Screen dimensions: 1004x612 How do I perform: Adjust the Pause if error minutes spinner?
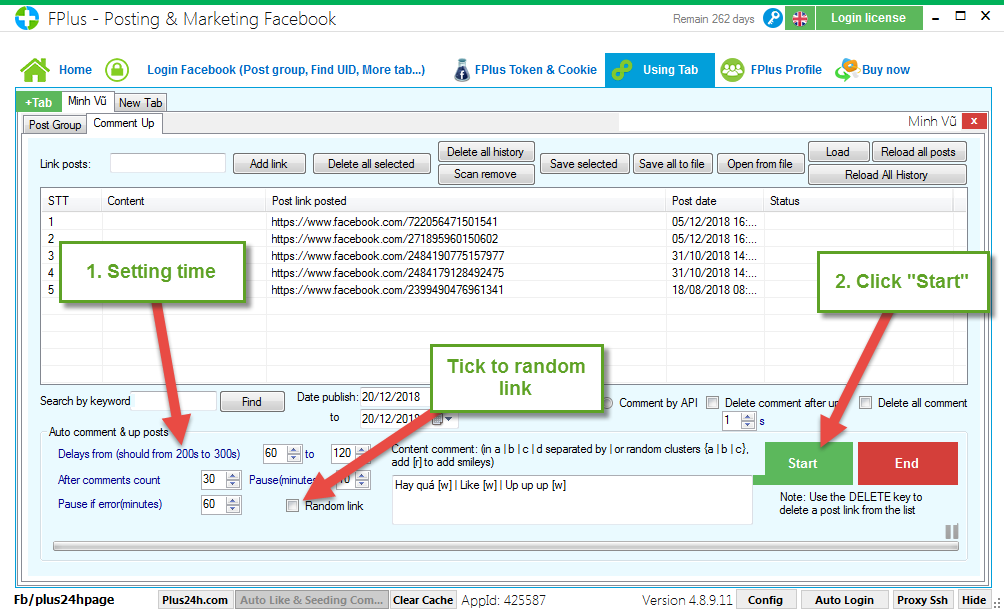click(233, 504)
